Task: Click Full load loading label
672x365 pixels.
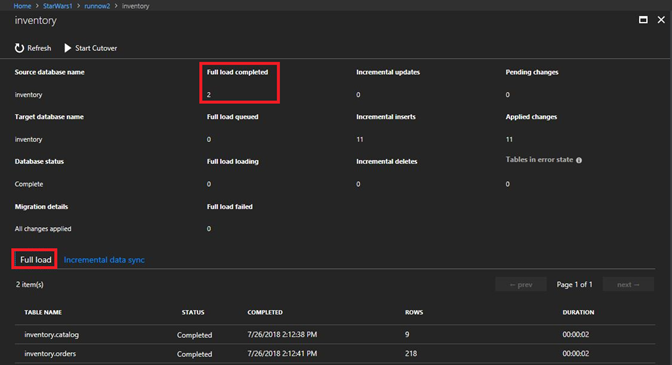Action: [x=233, y=162]
